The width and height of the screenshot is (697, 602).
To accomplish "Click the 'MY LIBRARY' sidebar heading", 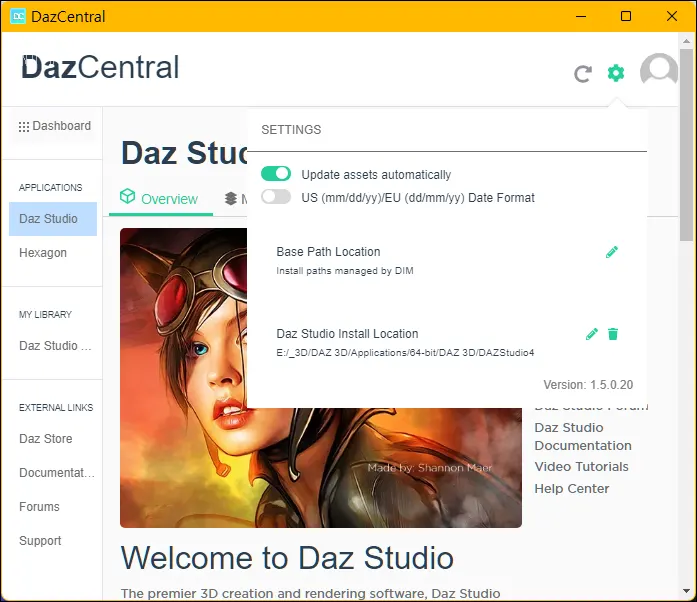I will click(x=45, y=315).
